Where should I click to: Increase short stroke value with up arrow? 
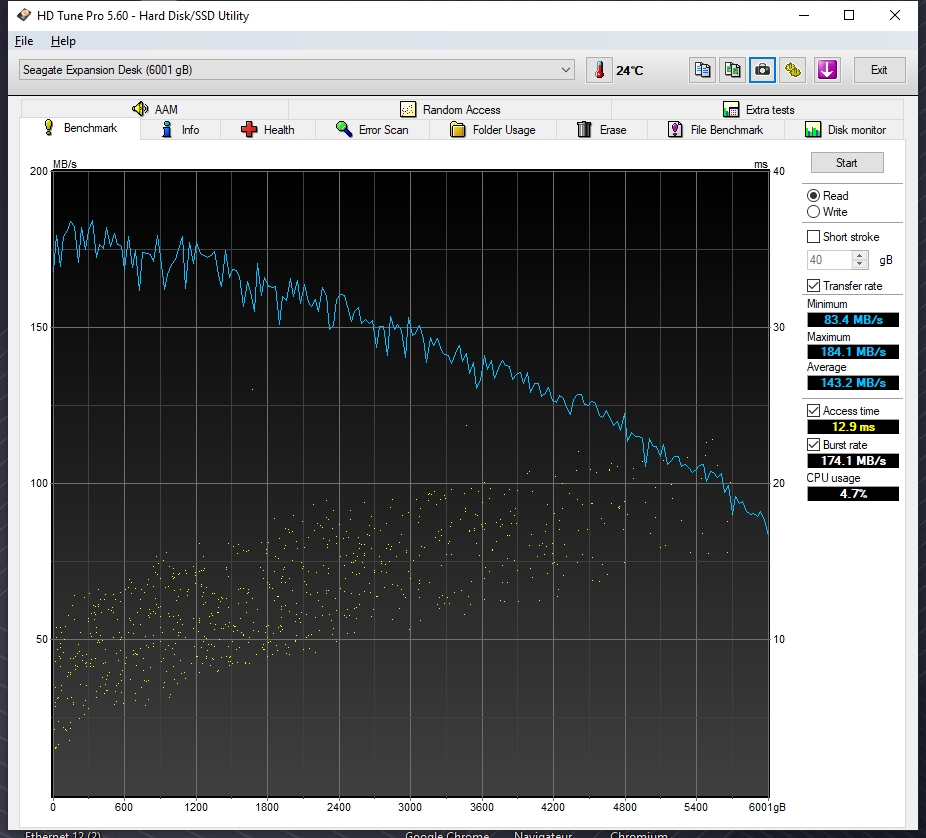click(860, 256)
